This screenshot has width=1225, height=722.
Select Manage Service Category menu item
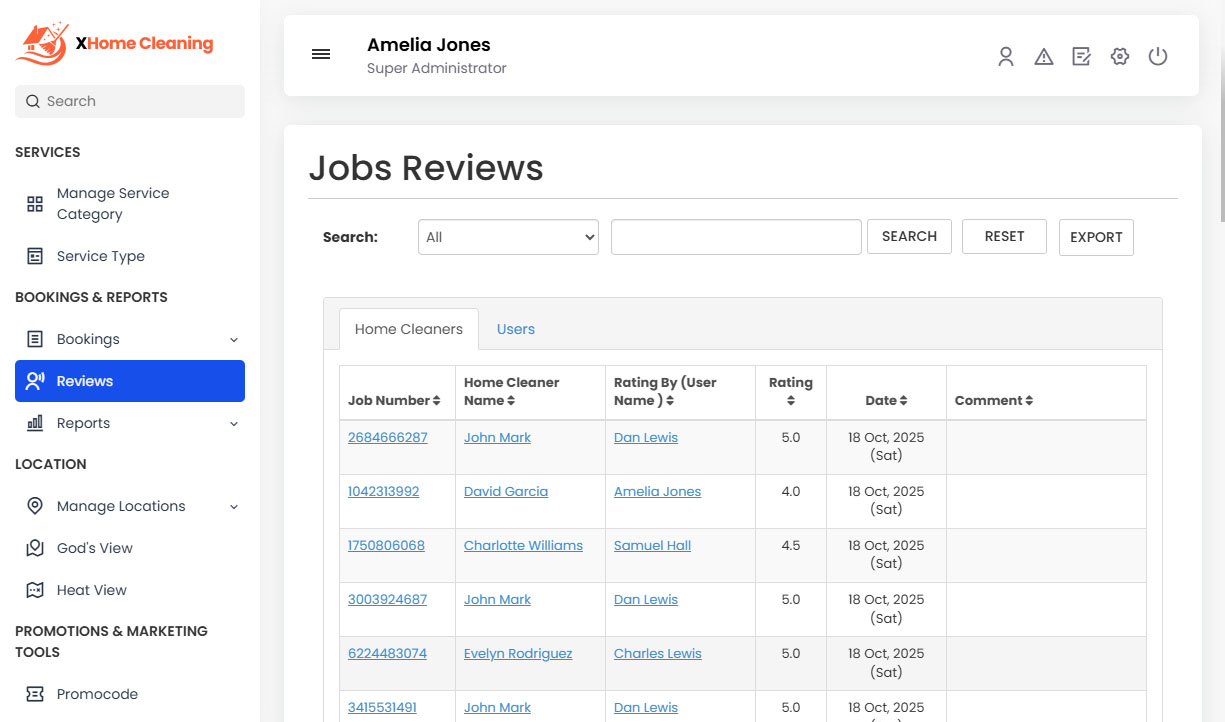click(x=112, y=204)
